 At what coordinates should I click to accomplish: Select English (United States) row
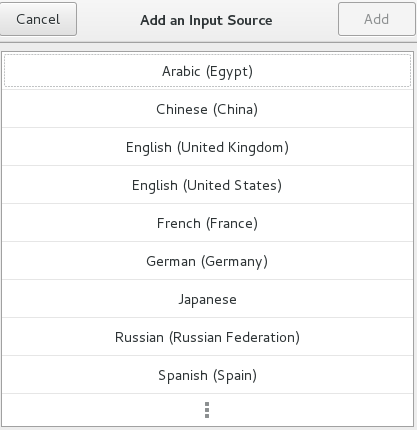207,185
